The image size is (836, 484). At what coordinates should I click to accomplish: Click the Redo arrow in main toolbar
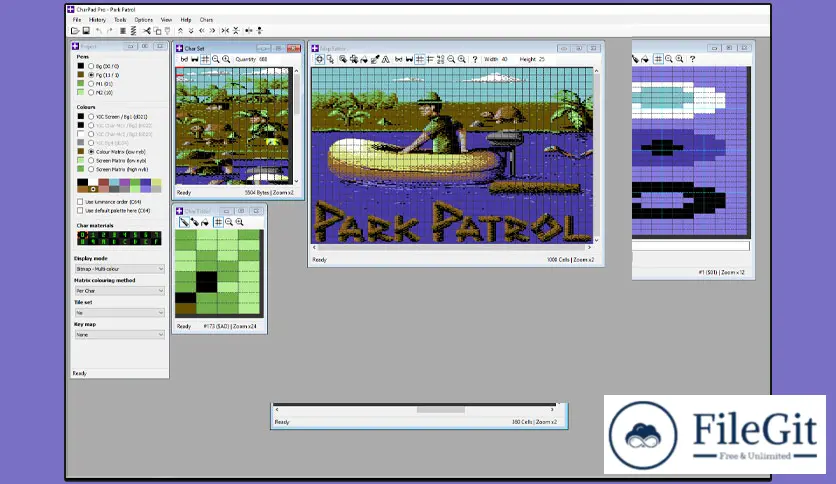pos(109,31)
